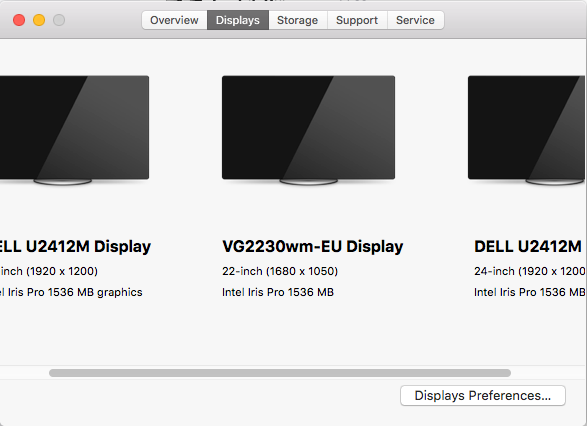587x426 pixels.
Task: Select the VG2230wm-EU Display title
Action: pos(313,247)
